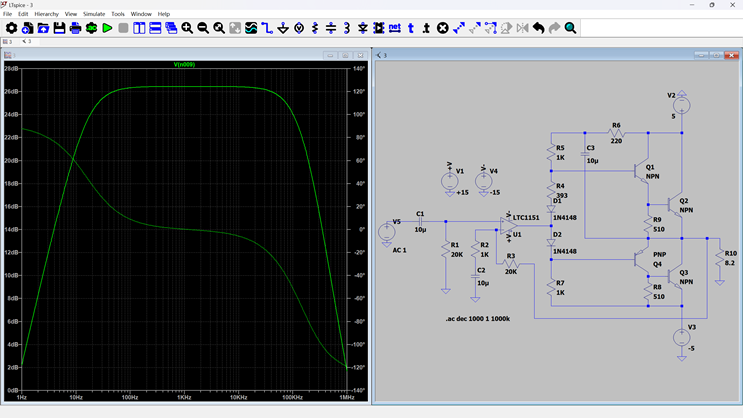This screenshot has height=418, width=743.
Task: Open the Find magnifier at toolbar end
Action: [x=570, y=28]
